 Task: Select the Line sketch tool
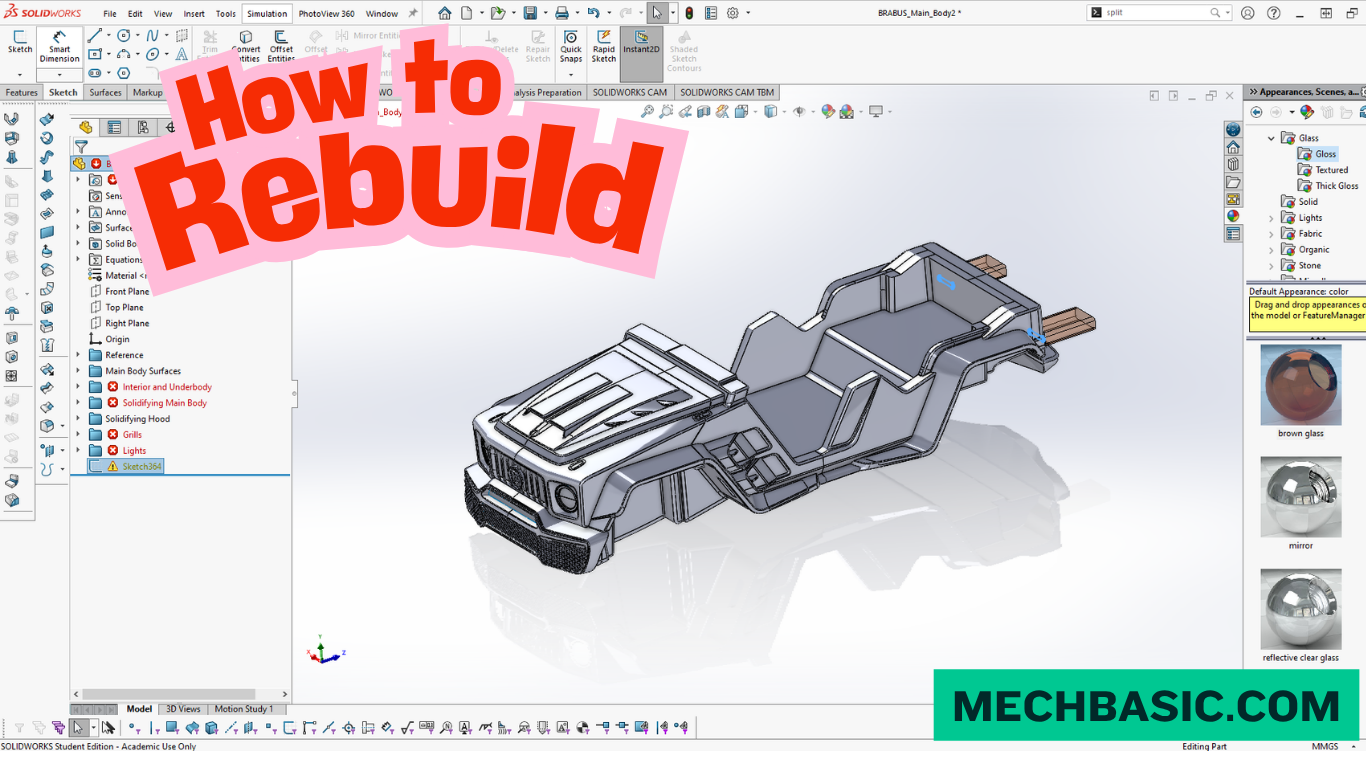pyautogui.click(x=94, y=36)
